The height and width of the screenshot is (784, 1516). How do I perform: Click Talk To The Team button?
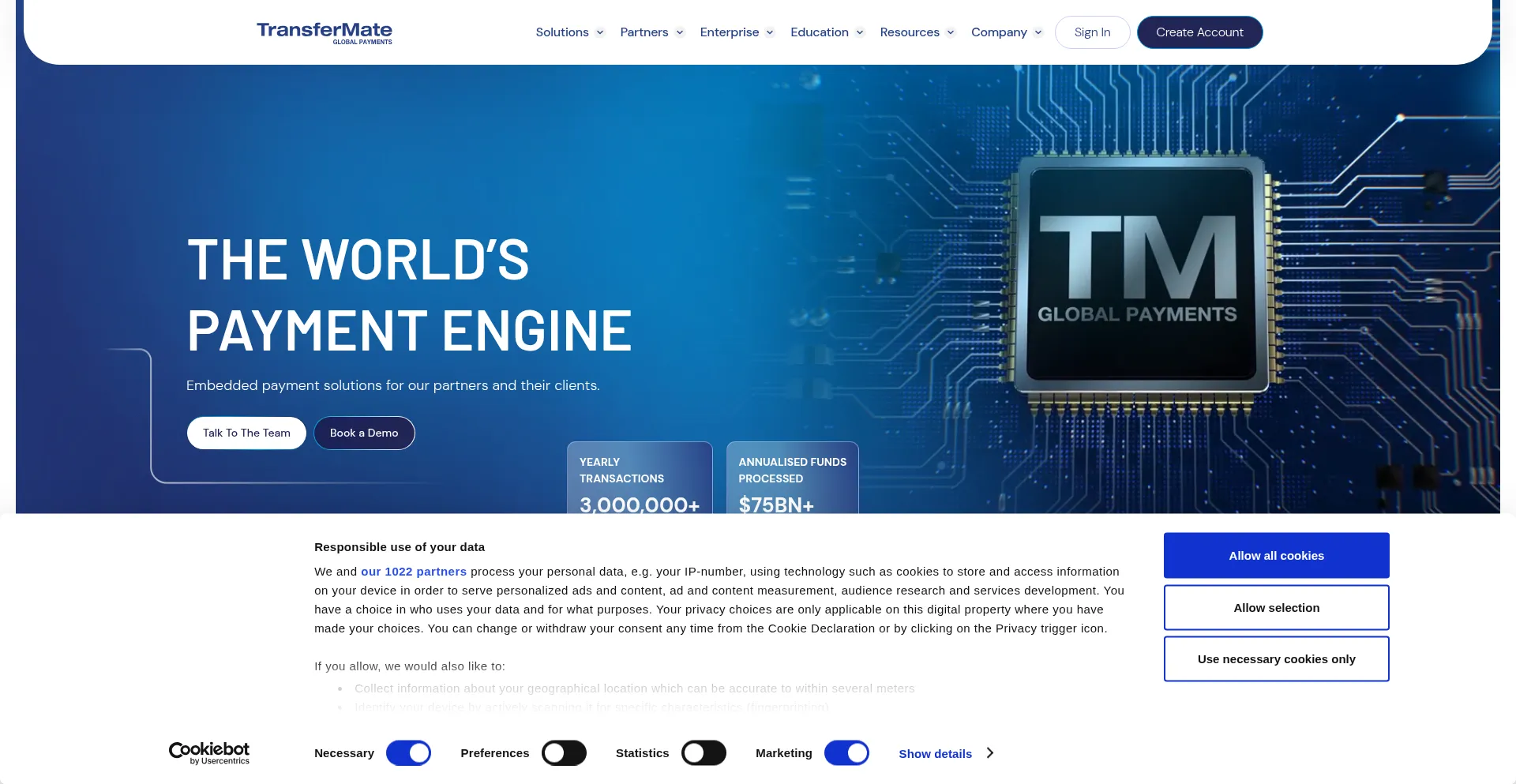point(246,433)
